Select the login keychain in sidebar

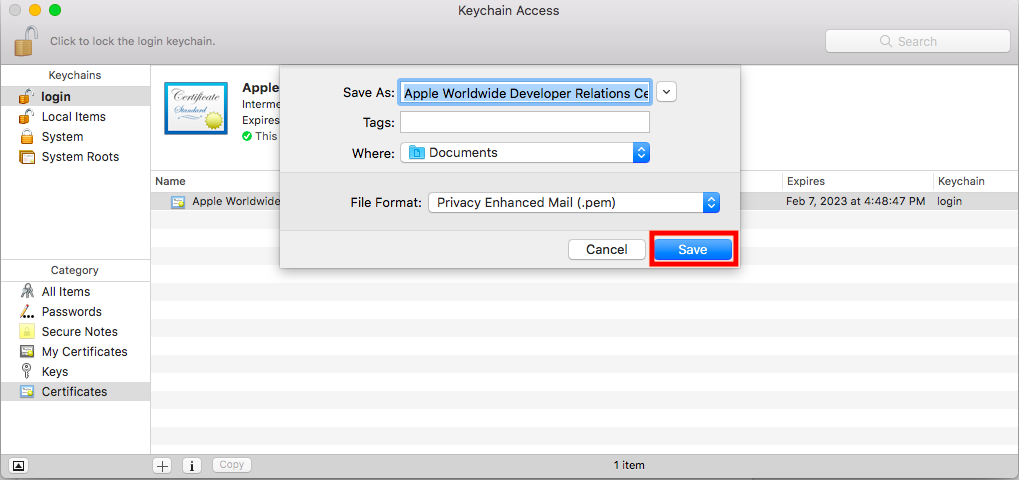(x=55, y=97)
